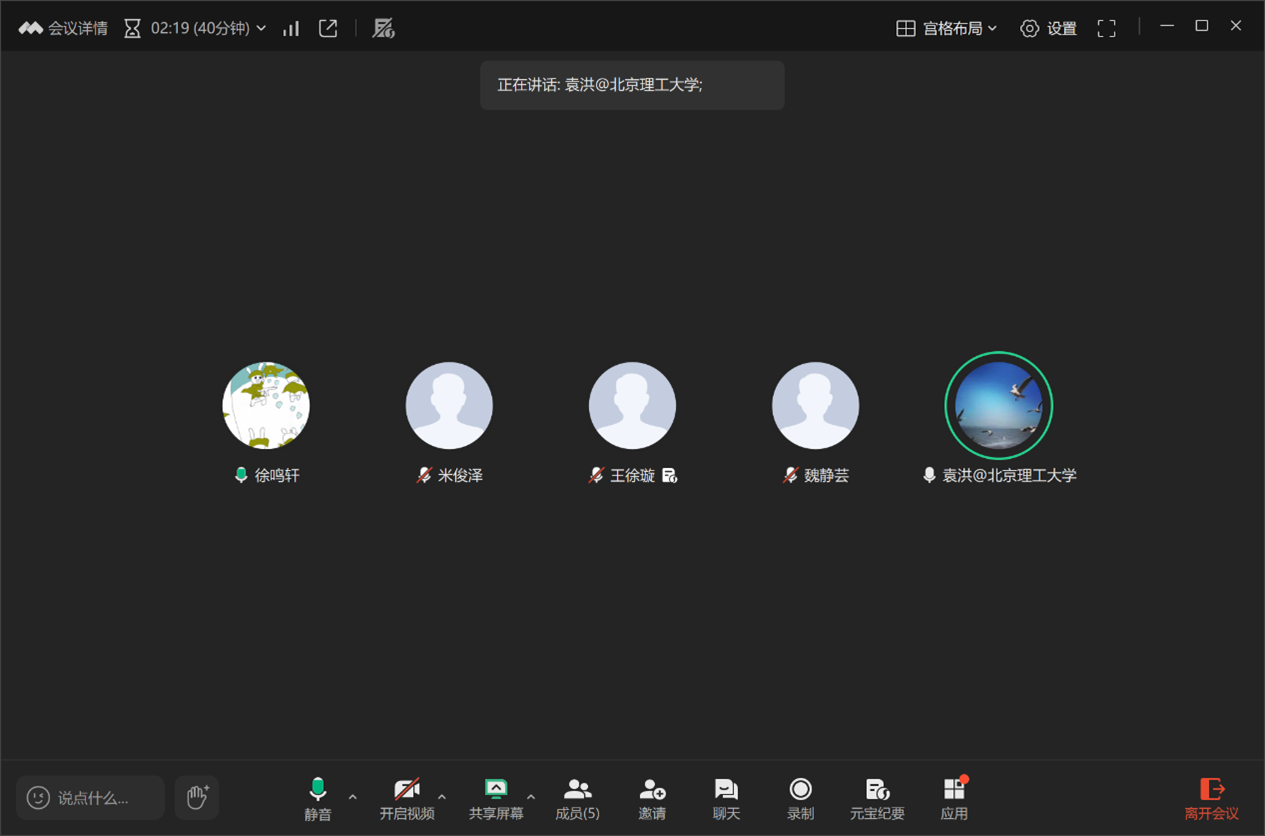Start 录制 recording
Screen dimensions: 1265x836
coord(800,799)
